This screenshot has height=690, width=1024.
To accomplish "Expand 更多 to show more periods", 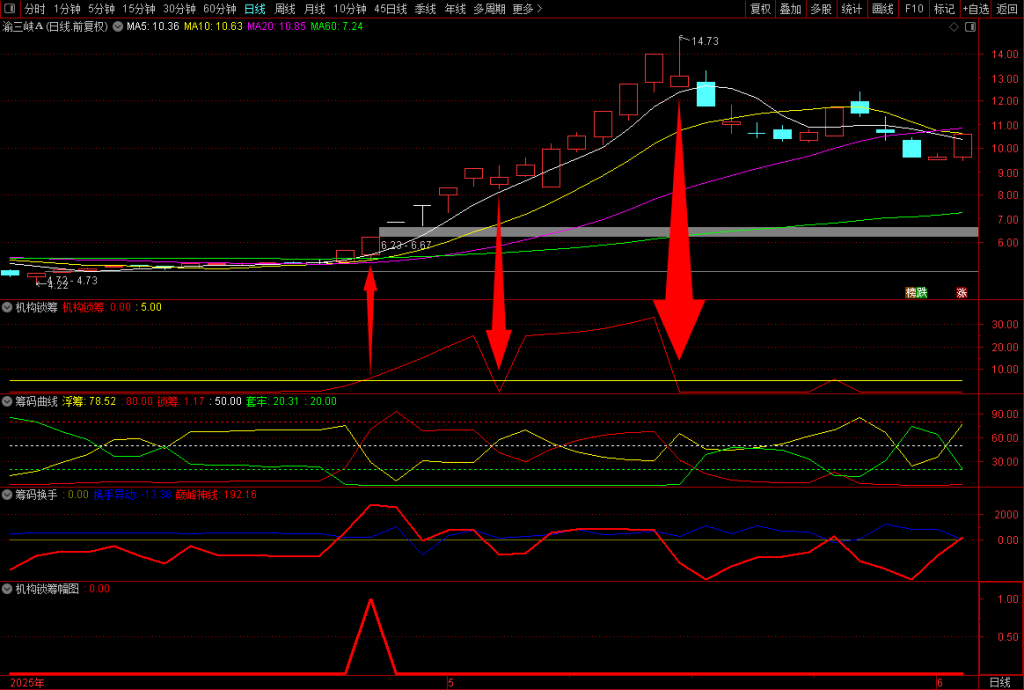I will pos(527,9).
